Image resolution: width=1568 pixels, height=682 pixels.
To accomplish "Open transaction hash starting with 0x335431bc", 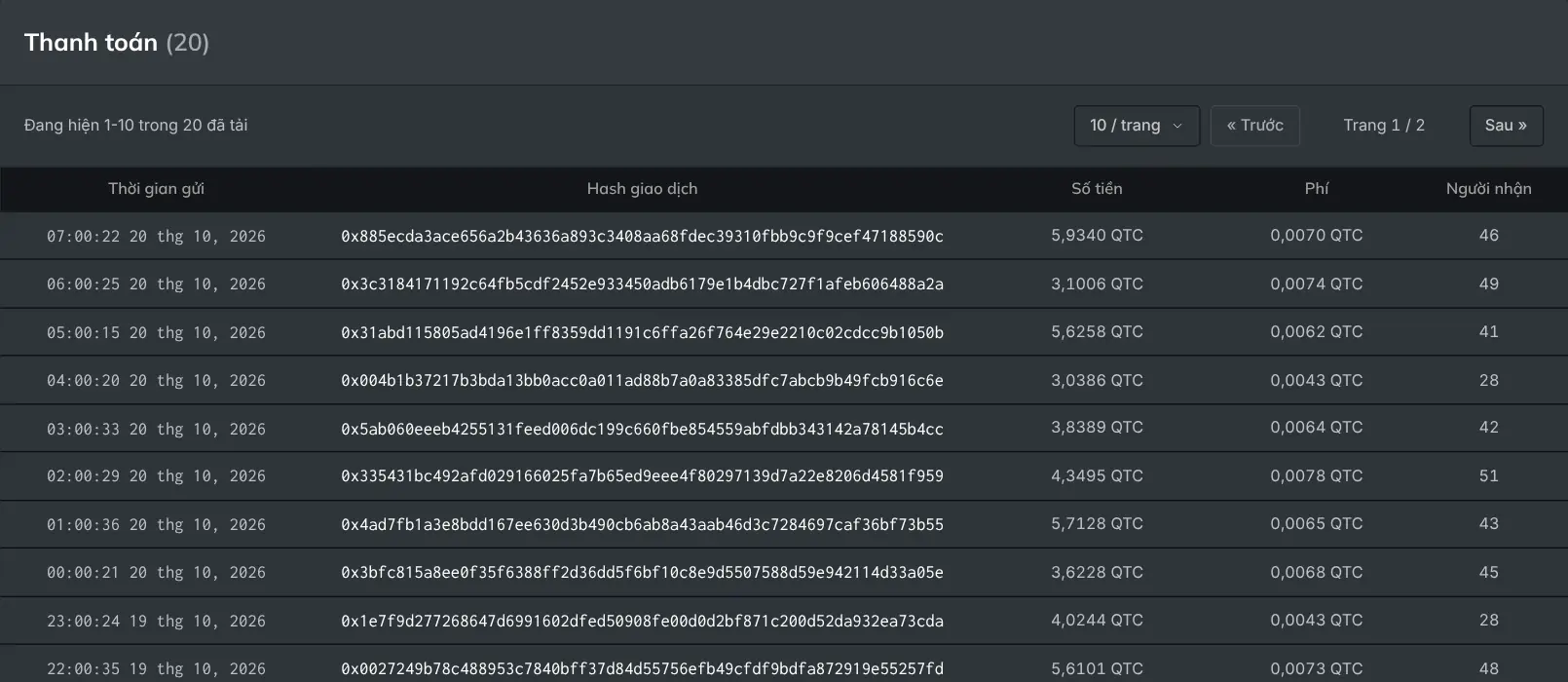I will (642, 476).
